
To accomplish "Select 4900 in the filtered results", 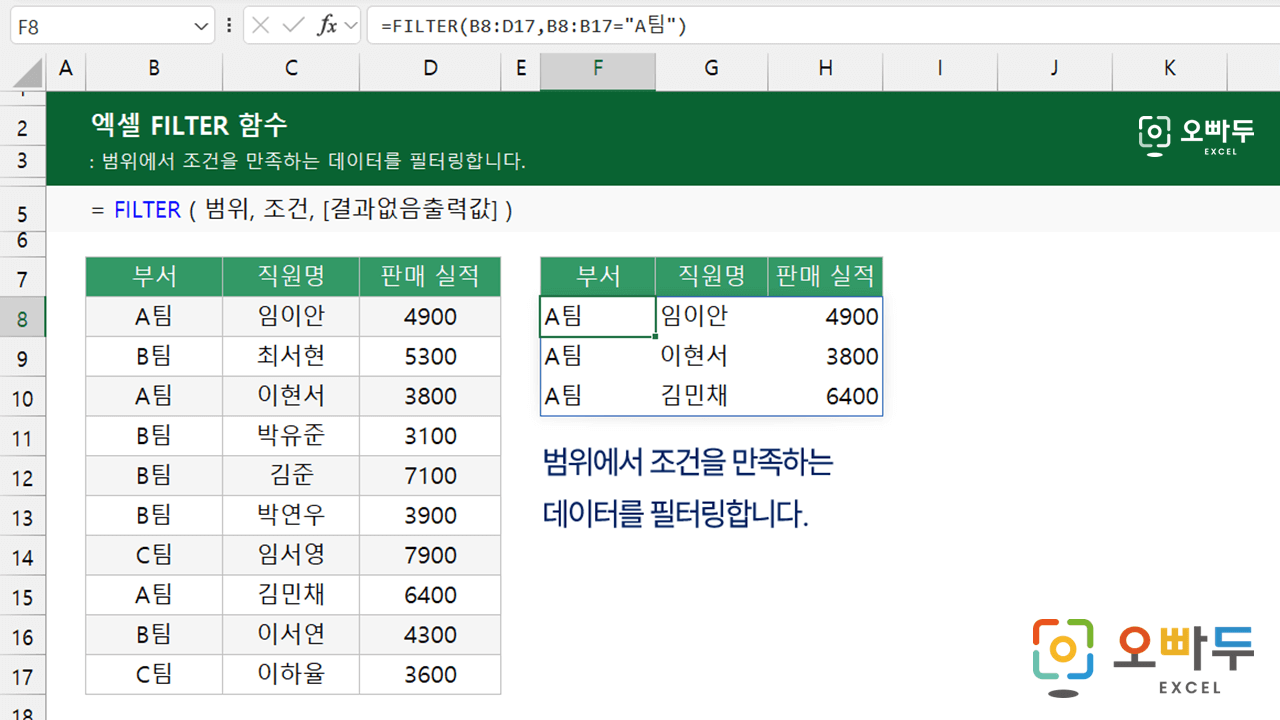I will pyautogui.click(x=825, y=317).
